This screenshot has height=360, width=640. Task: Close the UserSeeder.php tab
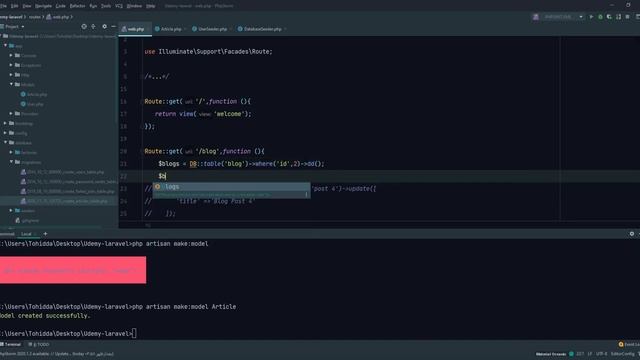(x=231, y=29)
